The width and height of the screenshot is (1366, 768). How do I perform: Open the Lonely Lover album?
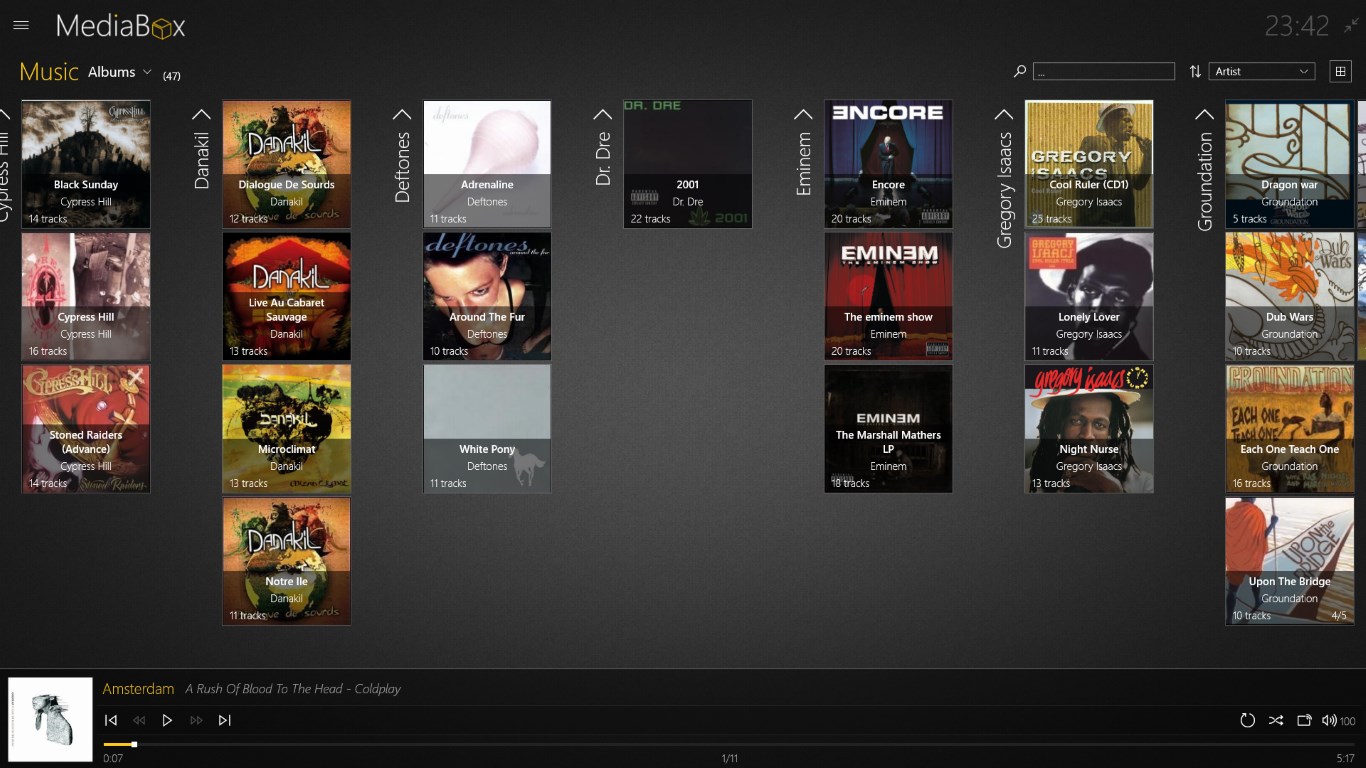click(1089, 296)
